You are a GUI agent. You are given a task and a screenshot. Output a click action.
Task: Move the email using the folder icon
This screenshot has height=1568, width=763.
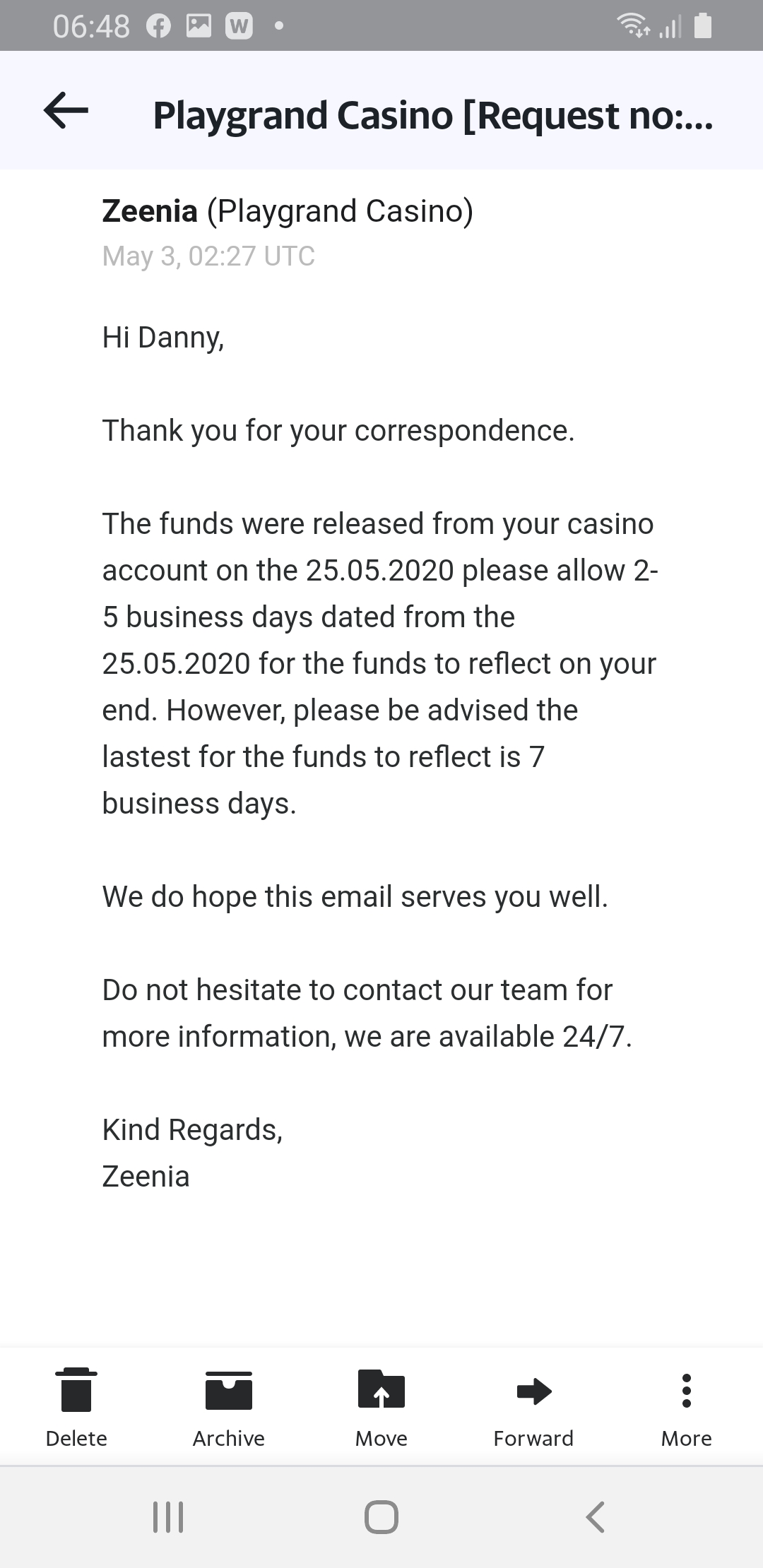coord(381,1389)
